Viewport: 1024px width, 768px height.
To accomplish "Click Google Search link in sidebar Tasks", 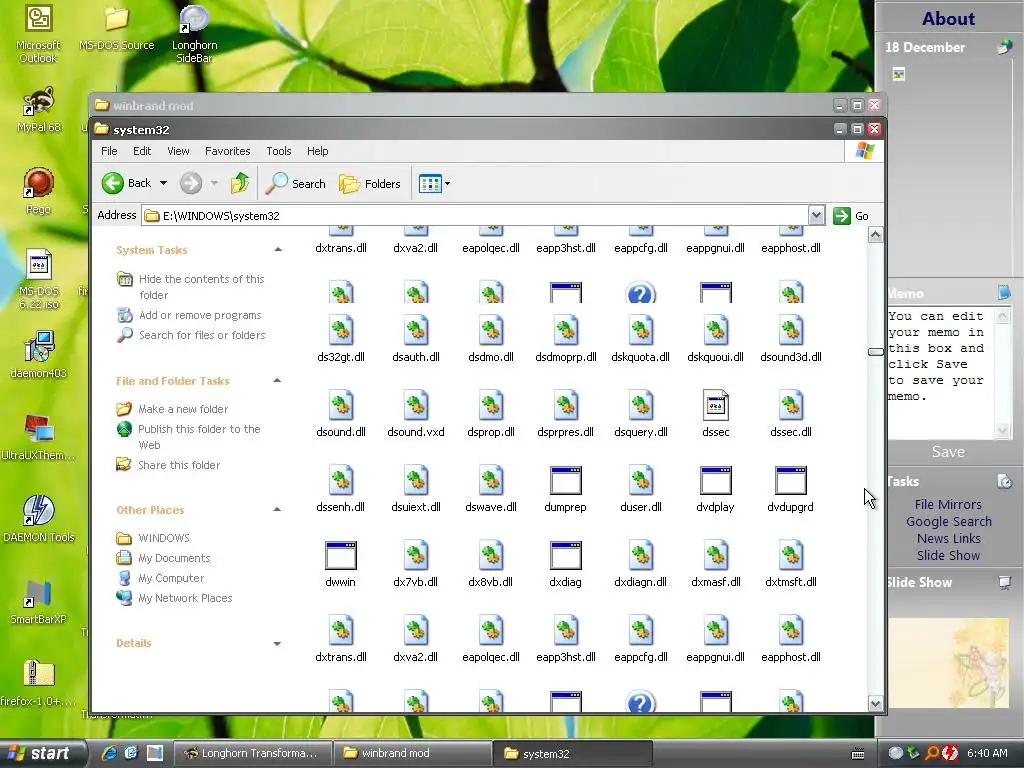I will [x=948, y=521].
